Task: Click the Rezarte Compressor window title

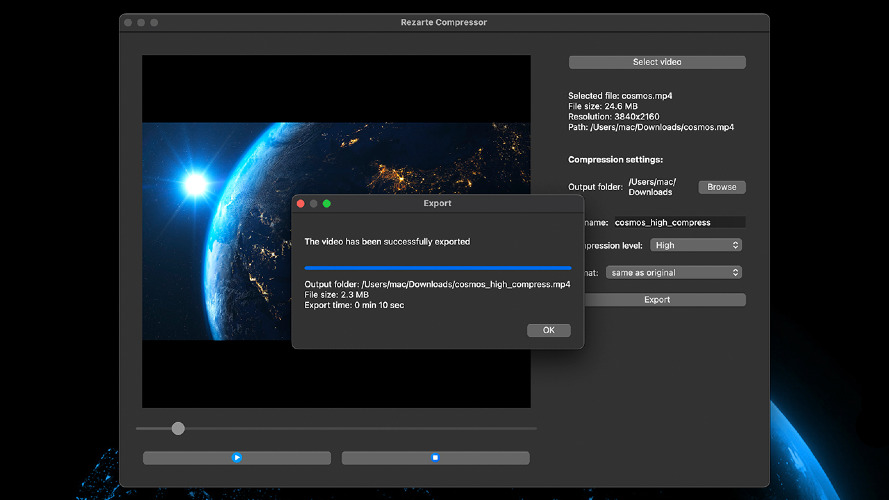Action: click(444, 22)
